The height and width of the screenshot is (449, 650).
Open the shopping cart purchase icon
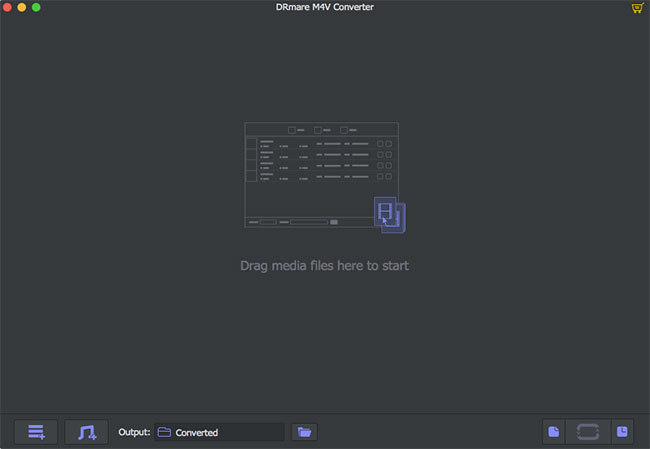(x=637, y=8)
